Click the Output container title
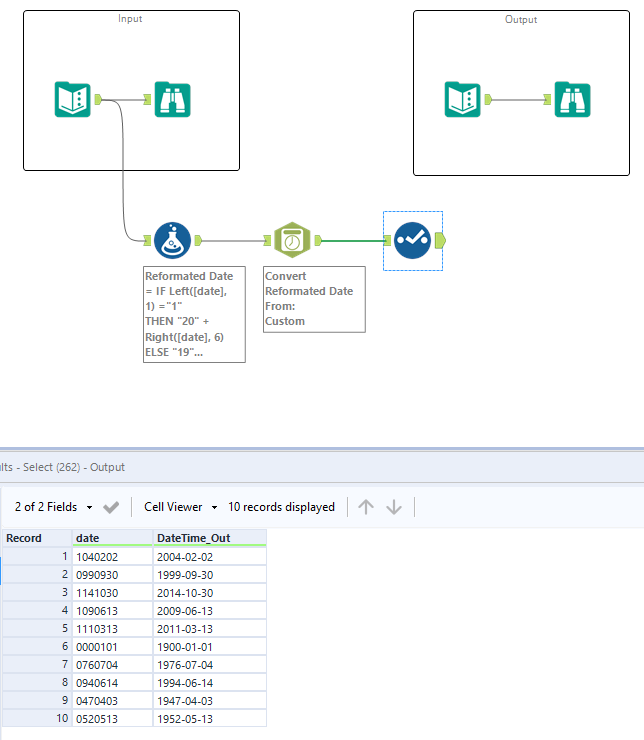Viewport: 644px width, 740px height. [x=521, y=19]
